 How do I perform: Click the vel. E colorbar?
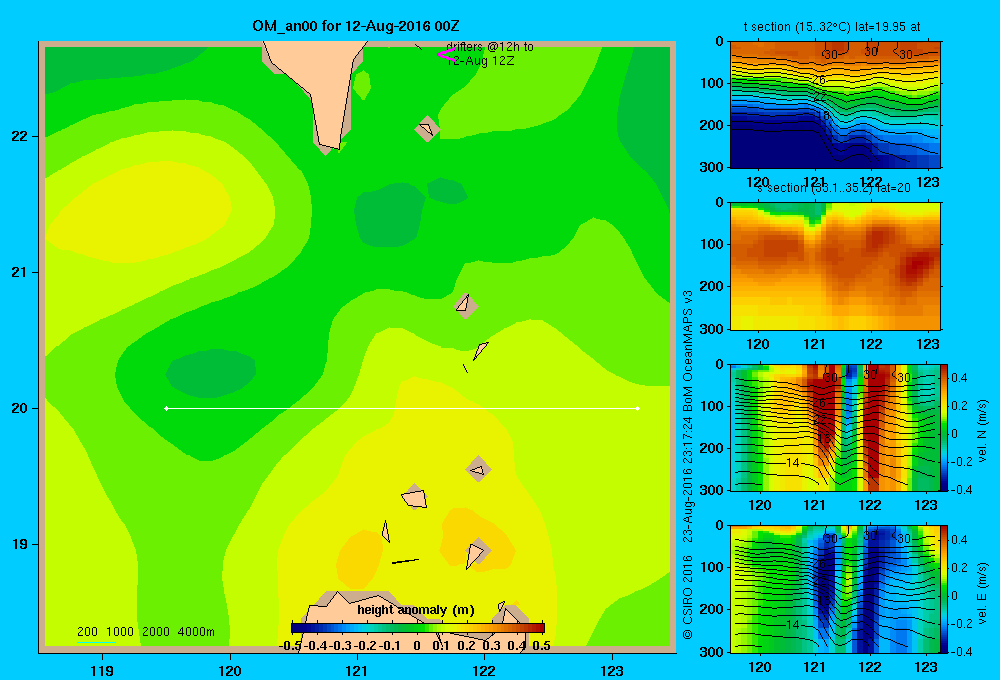(945, 589)
